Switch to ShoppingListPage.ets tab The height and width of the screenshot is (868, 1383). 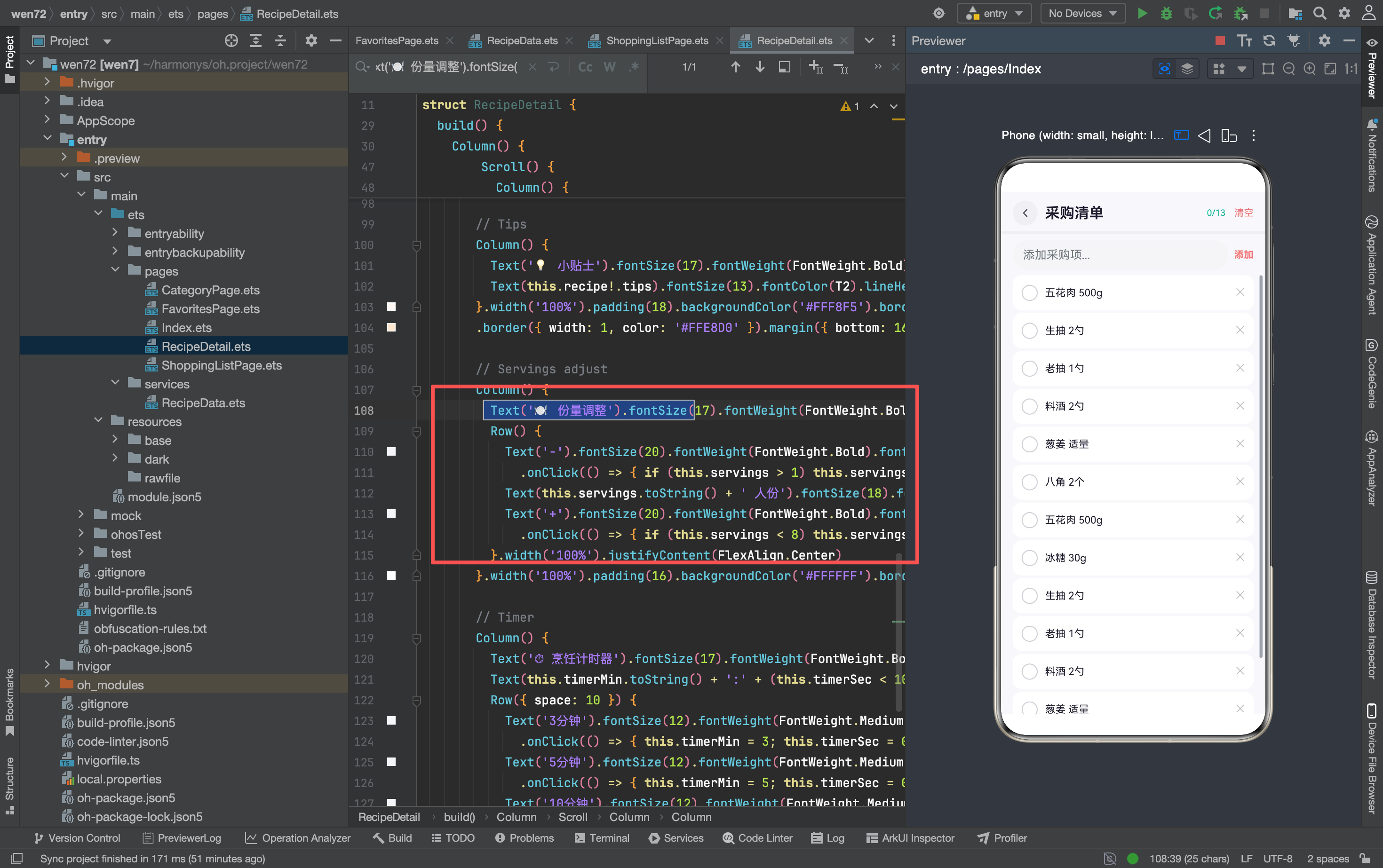(x=657, y=40)
